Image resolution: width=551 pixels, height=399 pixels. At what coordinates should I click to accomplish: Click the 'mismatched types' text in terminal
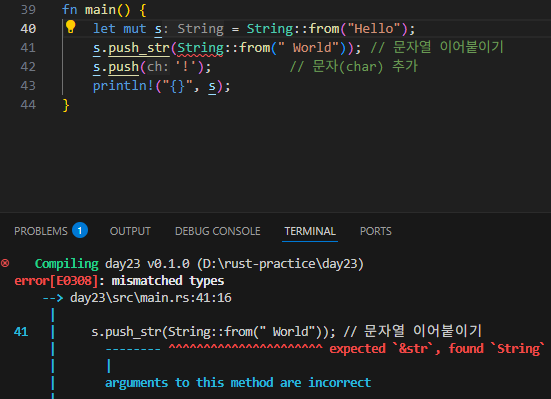pyautogui.click(x=168, y=281)
